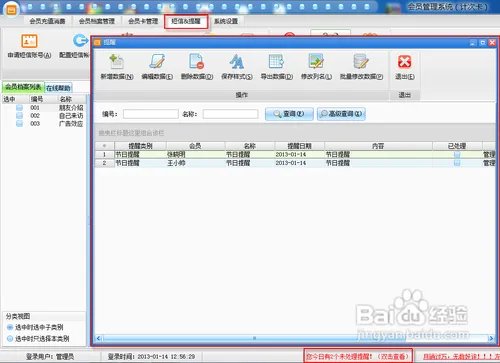Click the 新增数据(N) add data icon
This screenshot has height=363, width=500.
pyautogui.click(x=117, y=62)
